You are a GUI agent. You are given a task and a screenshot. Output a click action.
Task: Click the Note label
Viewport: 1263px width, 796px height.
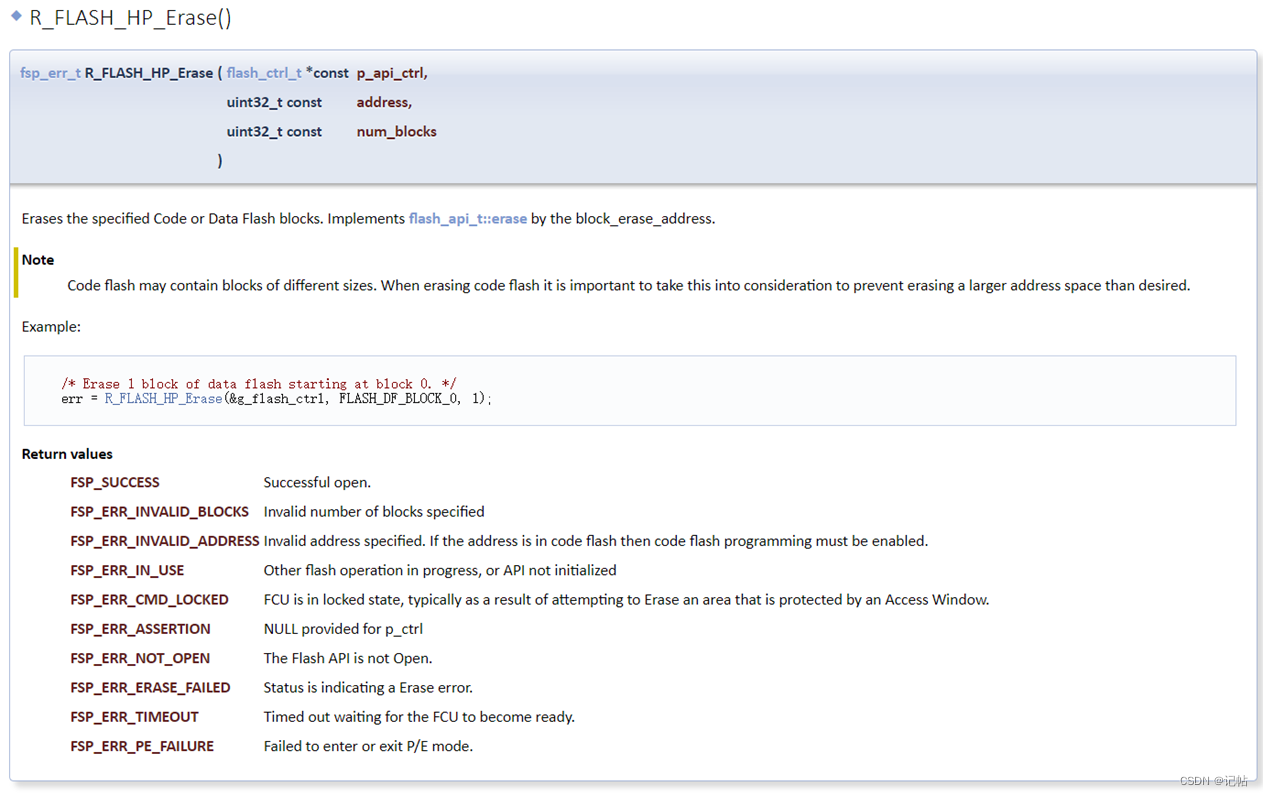[38, 260]
